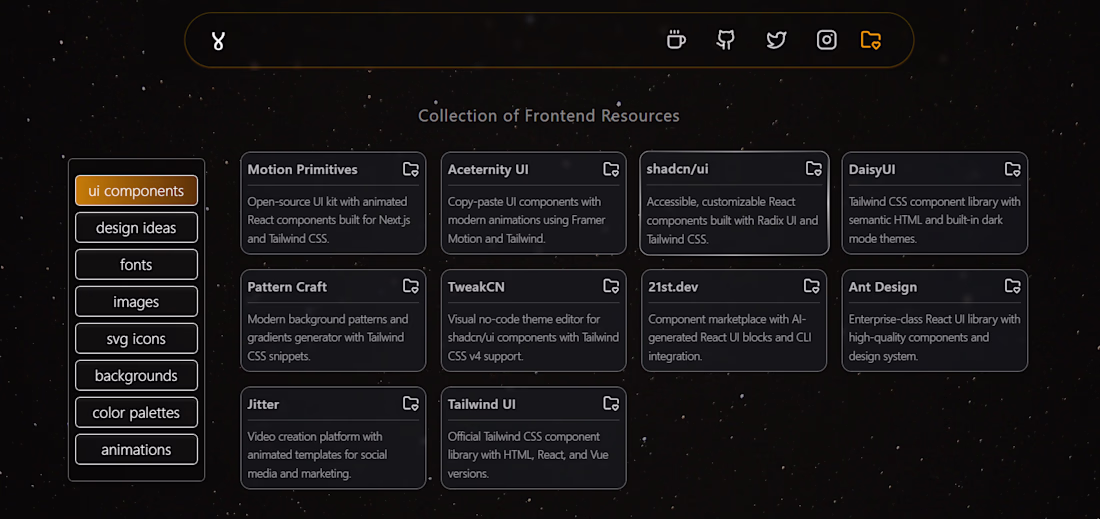
Task: Open the TweakCN resource card title
Action: pyautogui.click(x=476, y=287)
